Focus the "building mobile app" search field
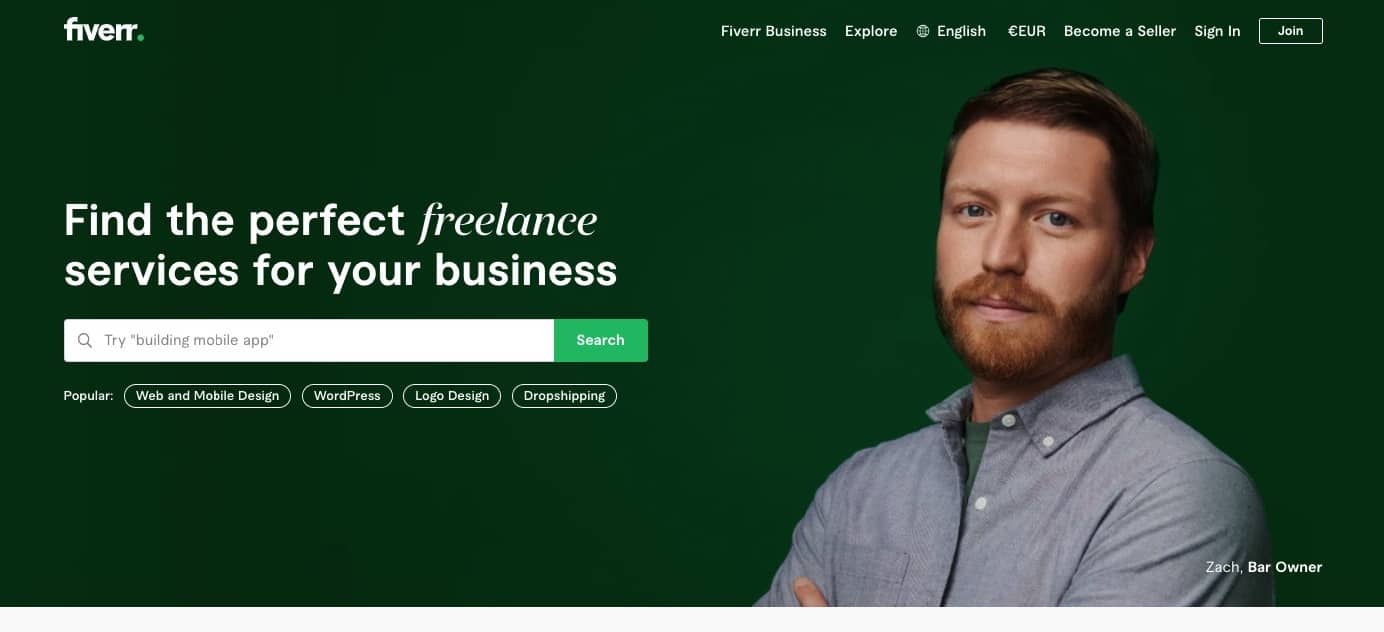The image size is (1384, 632). click(309, 340)
